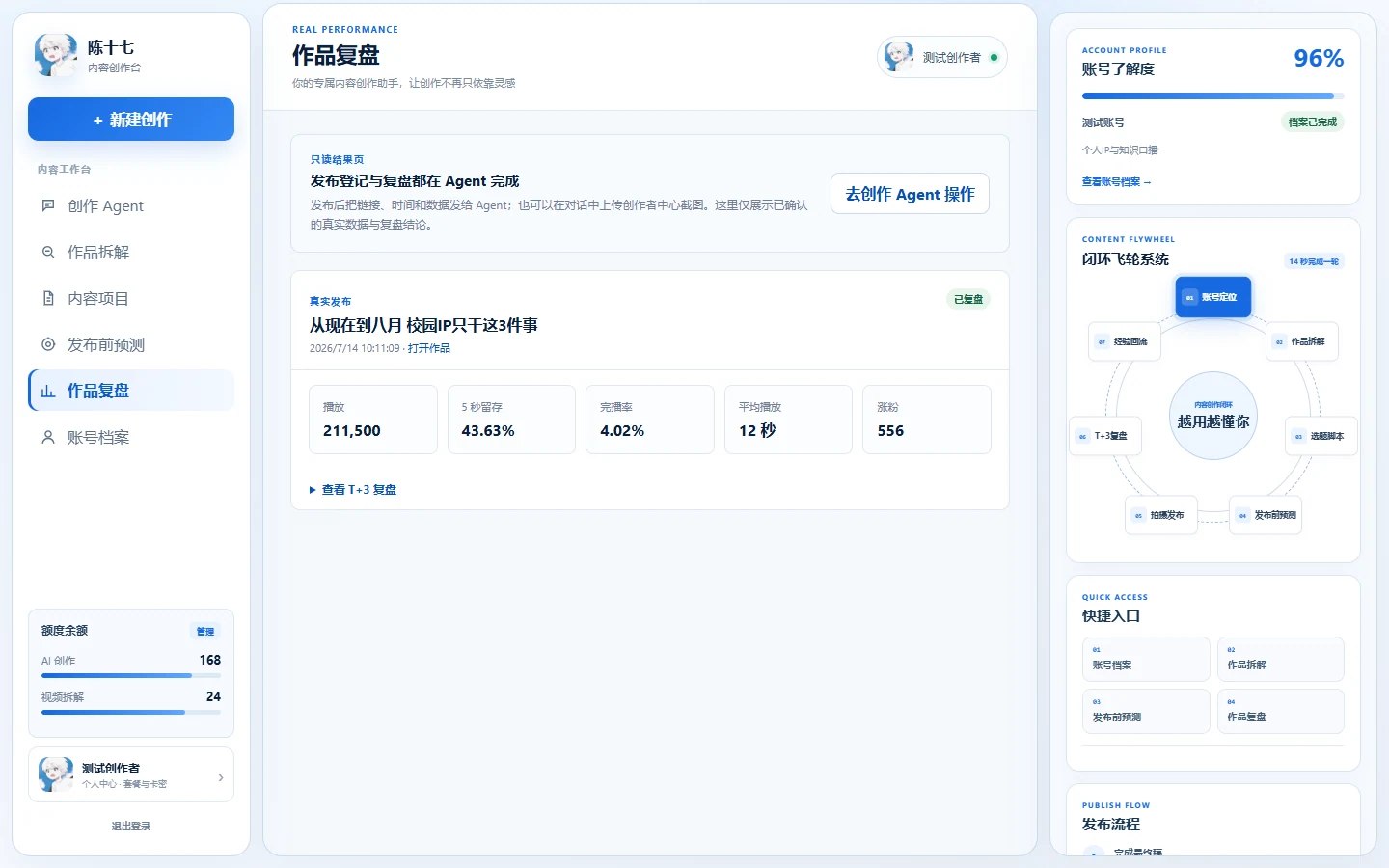Viewport: 1389px width, 868px height.
Task: Click the 陈十七 avatar at top of sidebar
Action: (56, 55)
